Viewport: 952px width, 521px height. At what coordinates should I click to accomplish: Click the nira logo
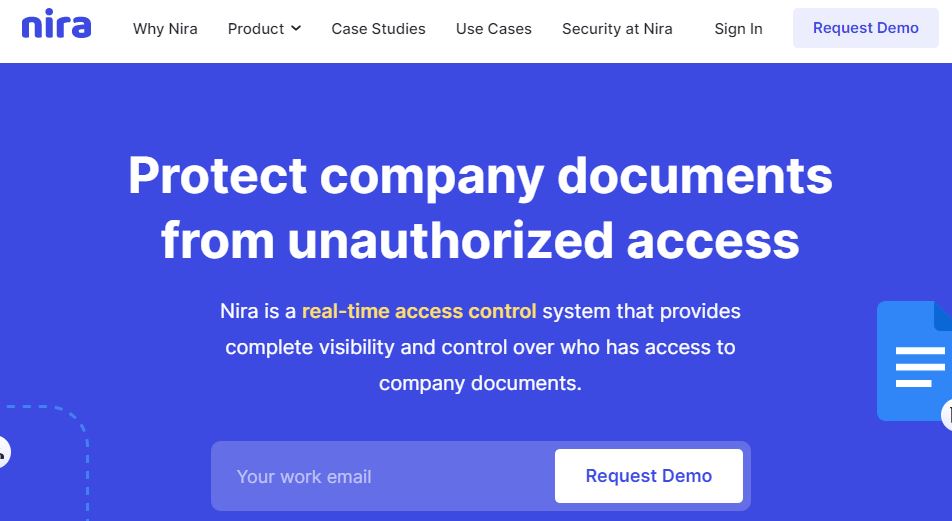[56, 24]
